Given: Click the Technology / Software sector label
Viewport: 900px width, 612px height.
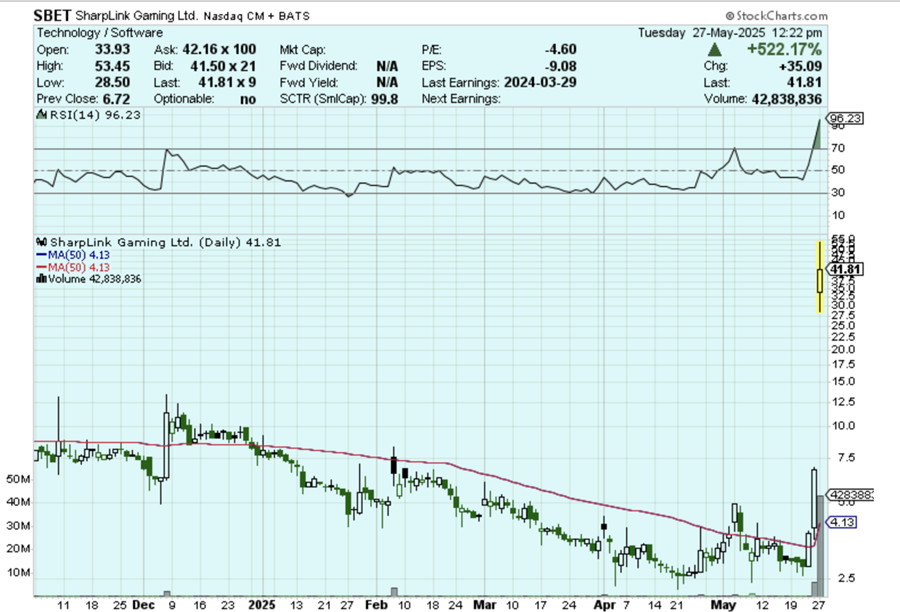Looking at the screenshot, I should [100, 33].
